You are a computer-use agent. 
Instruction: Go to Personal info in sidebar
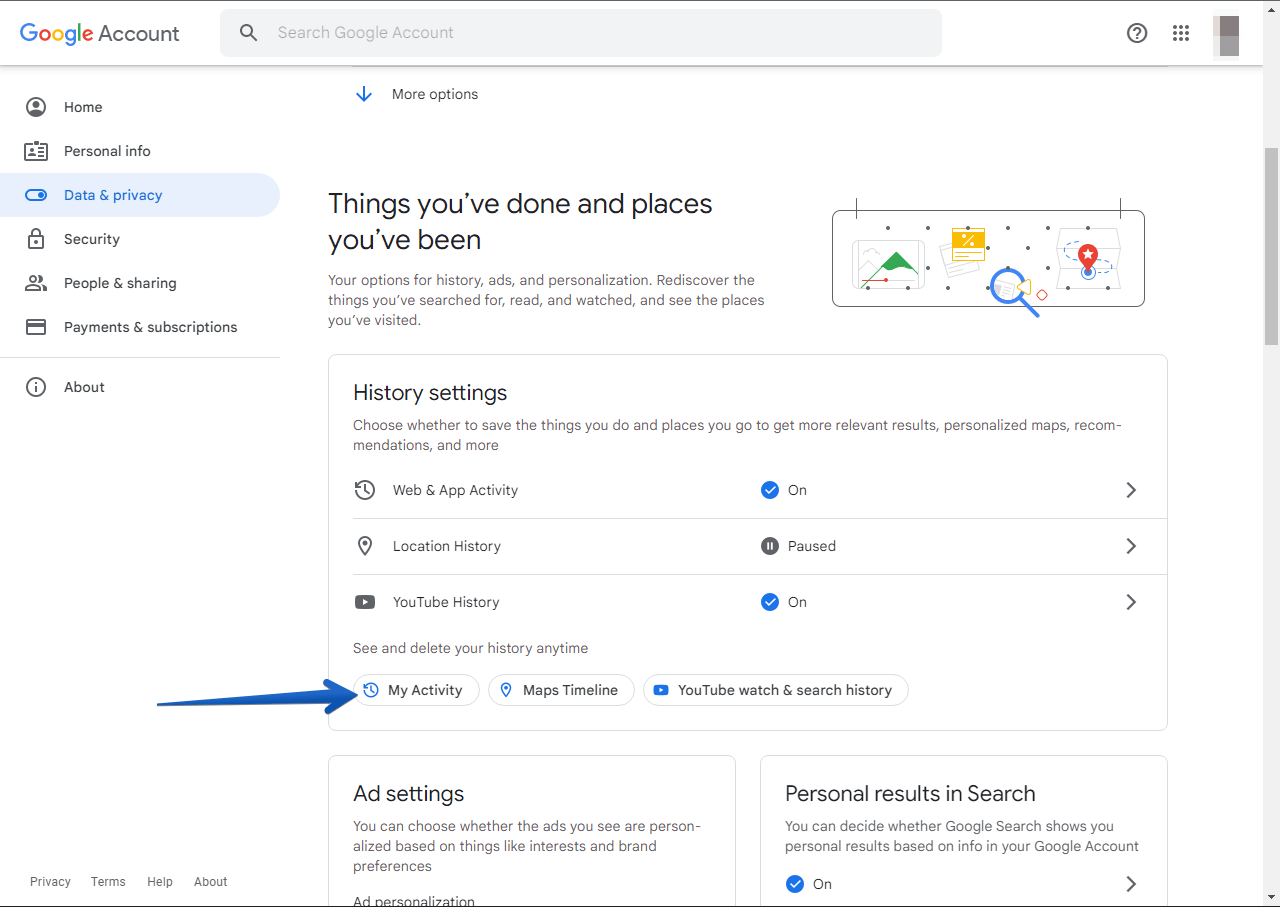pyautogui.click(x=107, y=151)
